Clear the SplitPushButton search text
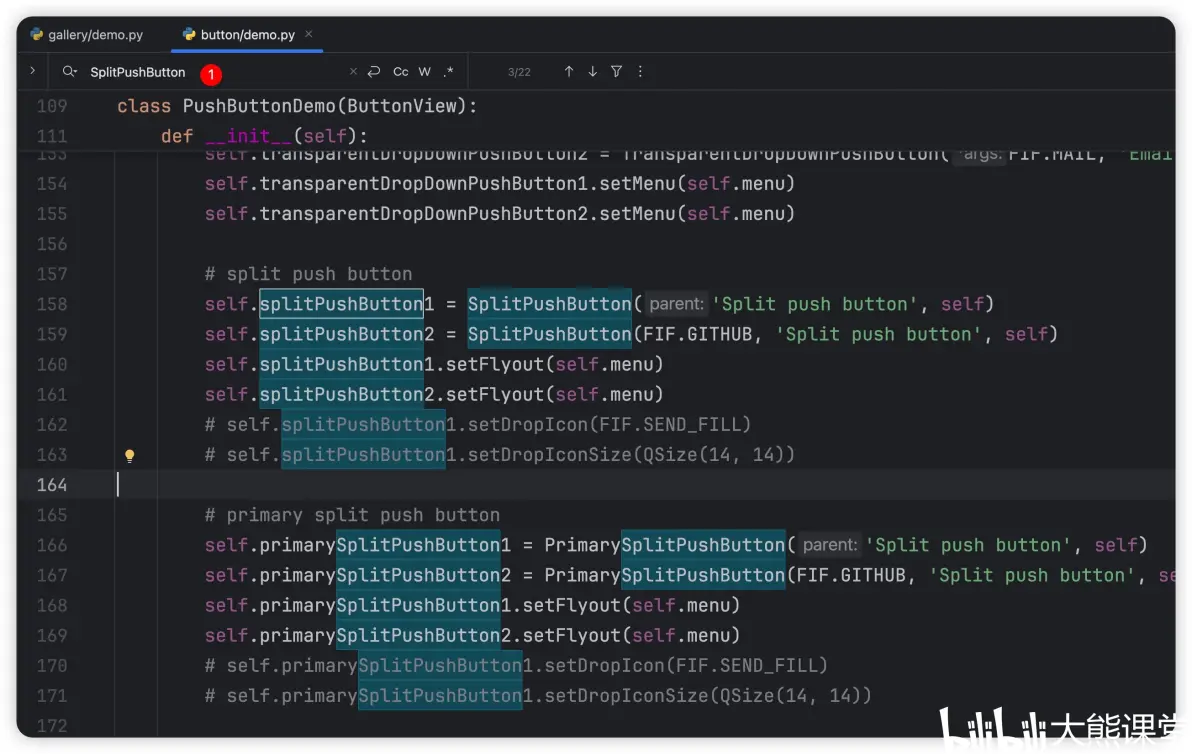The width and height of the screenshot is (1192, 754). tap(353, 71)
